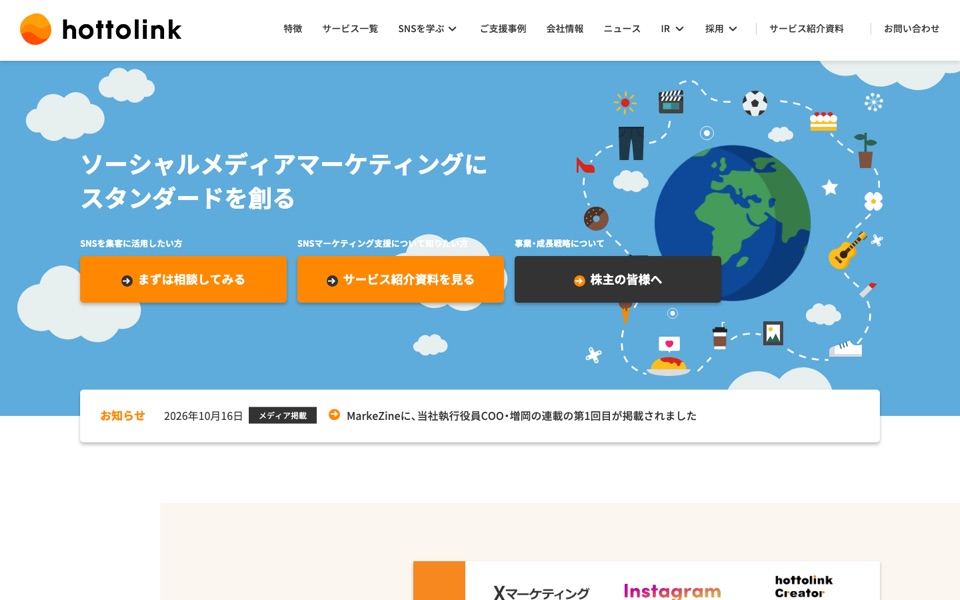Open the ニュース nav link
960x600 pixels.
622,29
